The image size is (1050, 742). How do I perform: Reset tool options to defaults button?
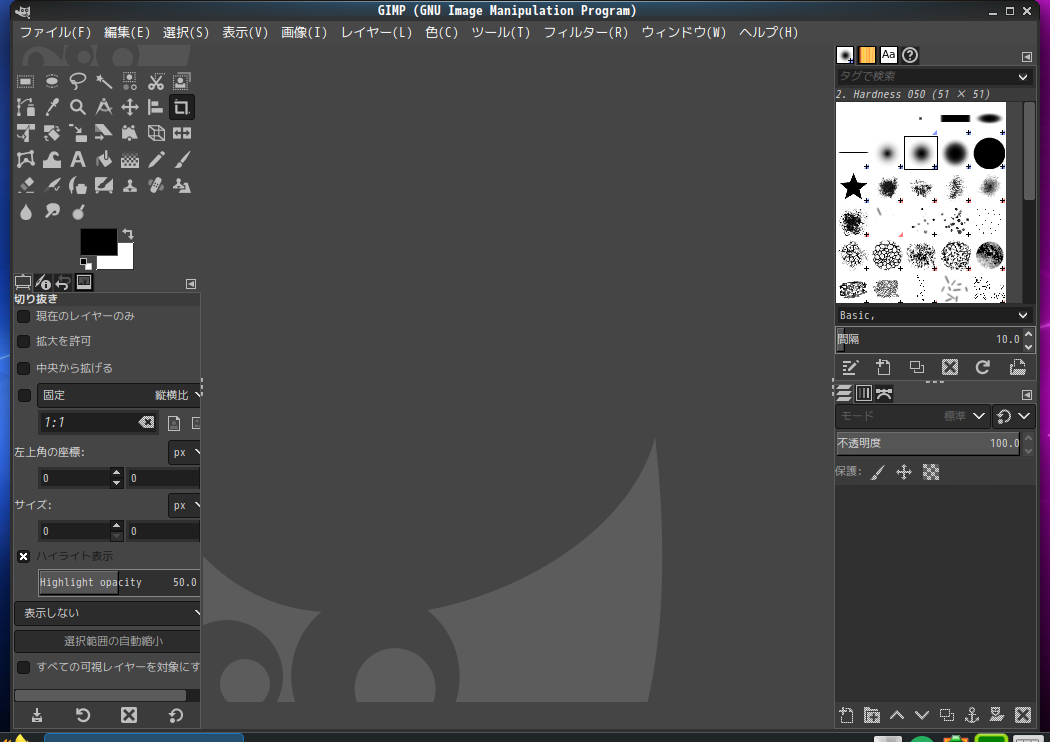pos(175,715)
